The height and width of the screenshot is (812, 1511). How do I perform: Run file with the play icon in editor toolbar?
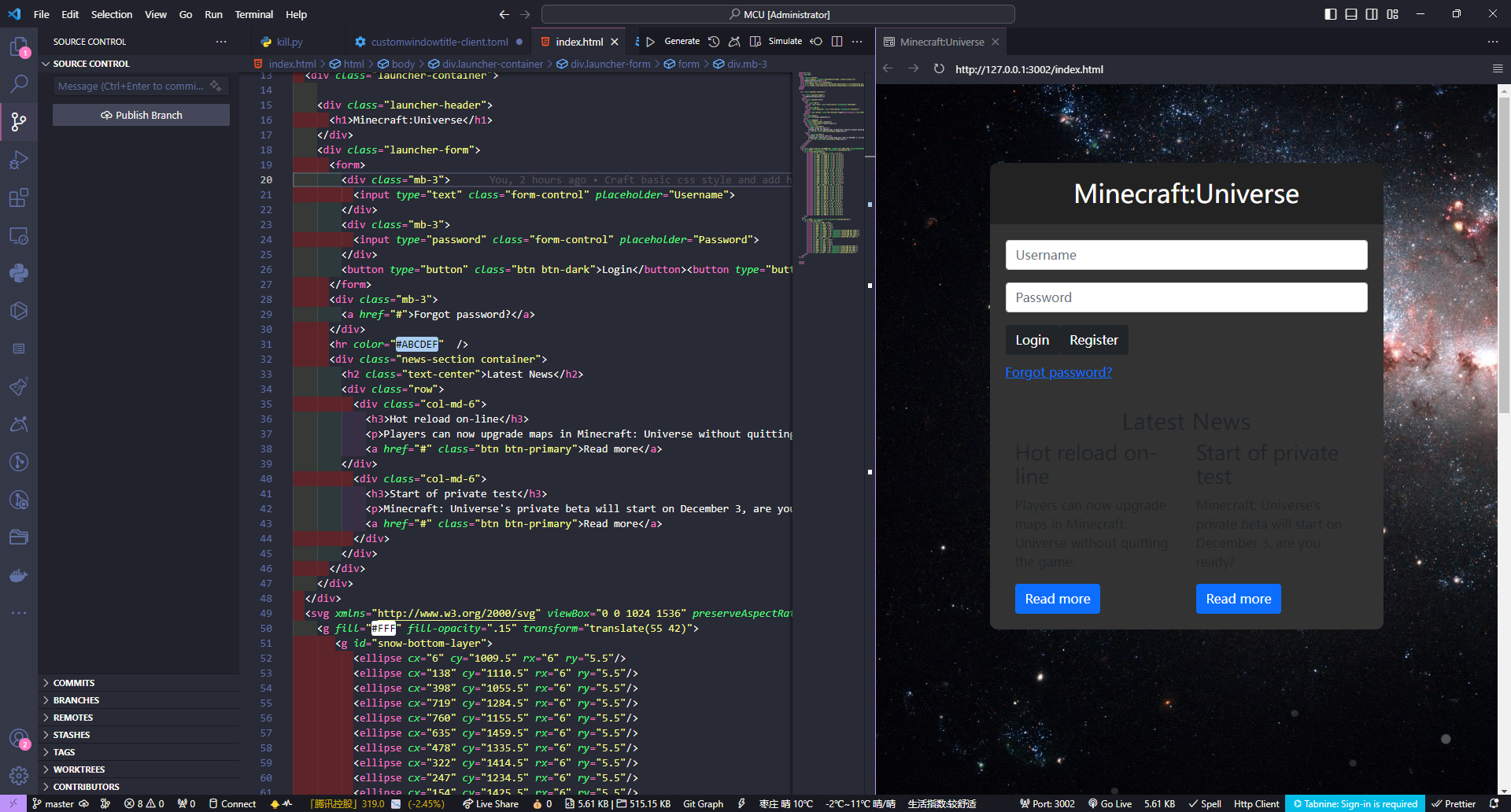(650, 42)
